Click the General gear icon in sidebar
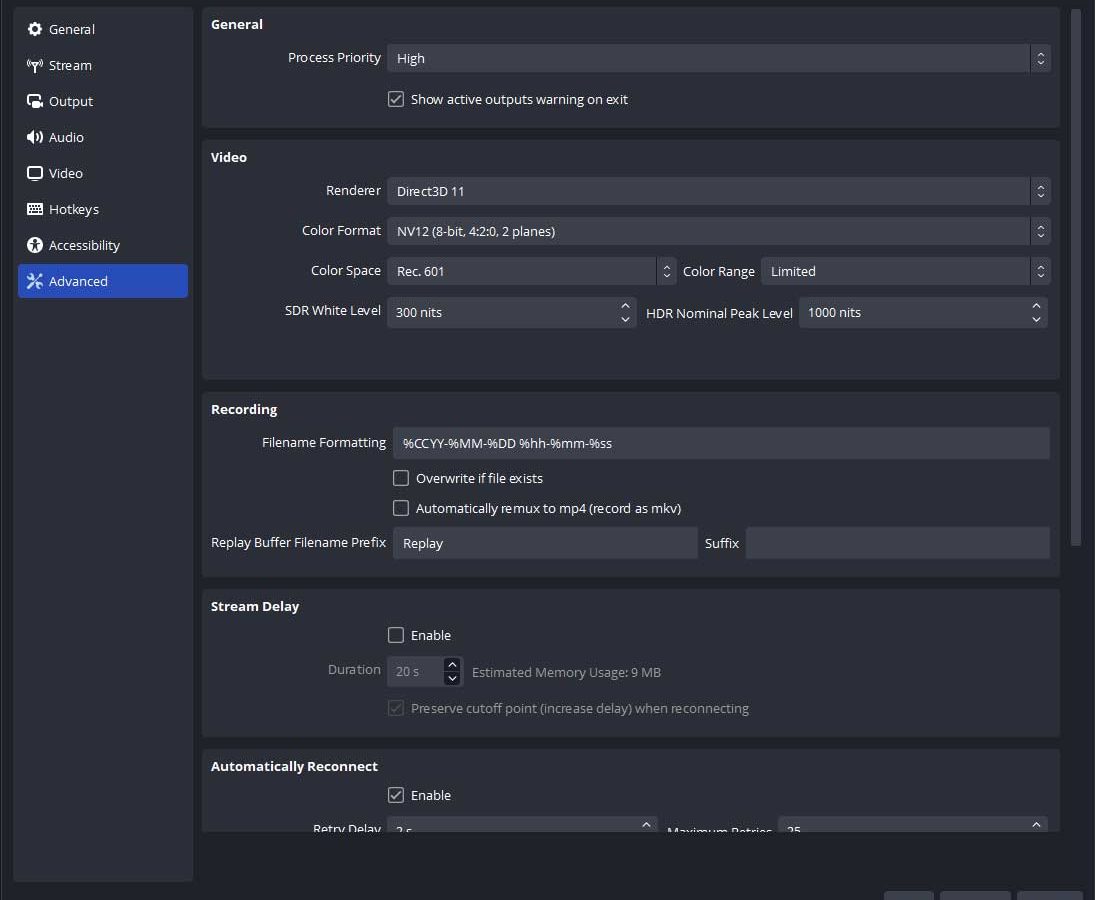The height and width of the screenshot is (900, 1095). click(35, 30)
